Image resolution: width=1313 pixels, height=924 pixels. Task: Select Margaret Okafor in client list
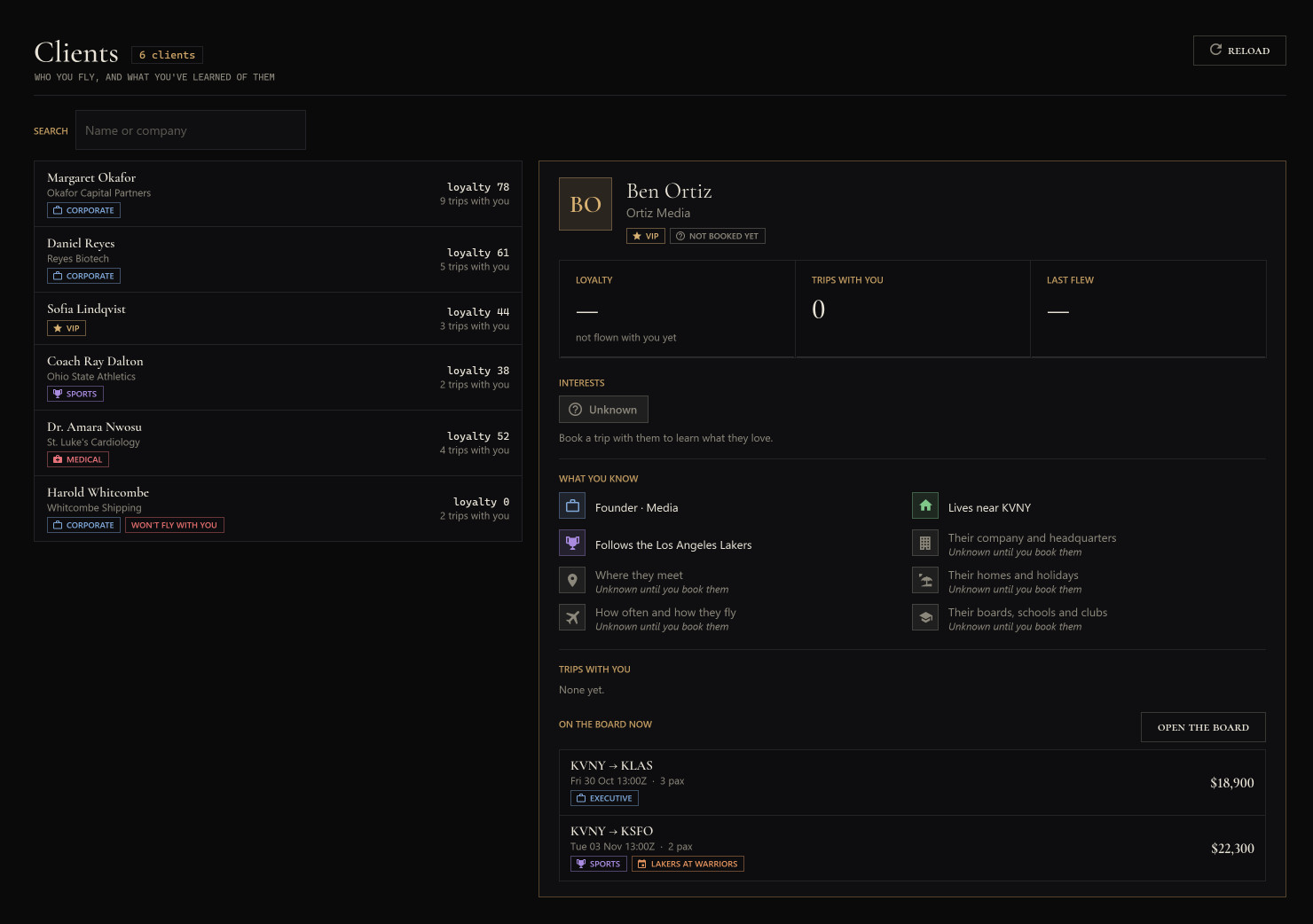pyautogui.click(x=278, y=194)
